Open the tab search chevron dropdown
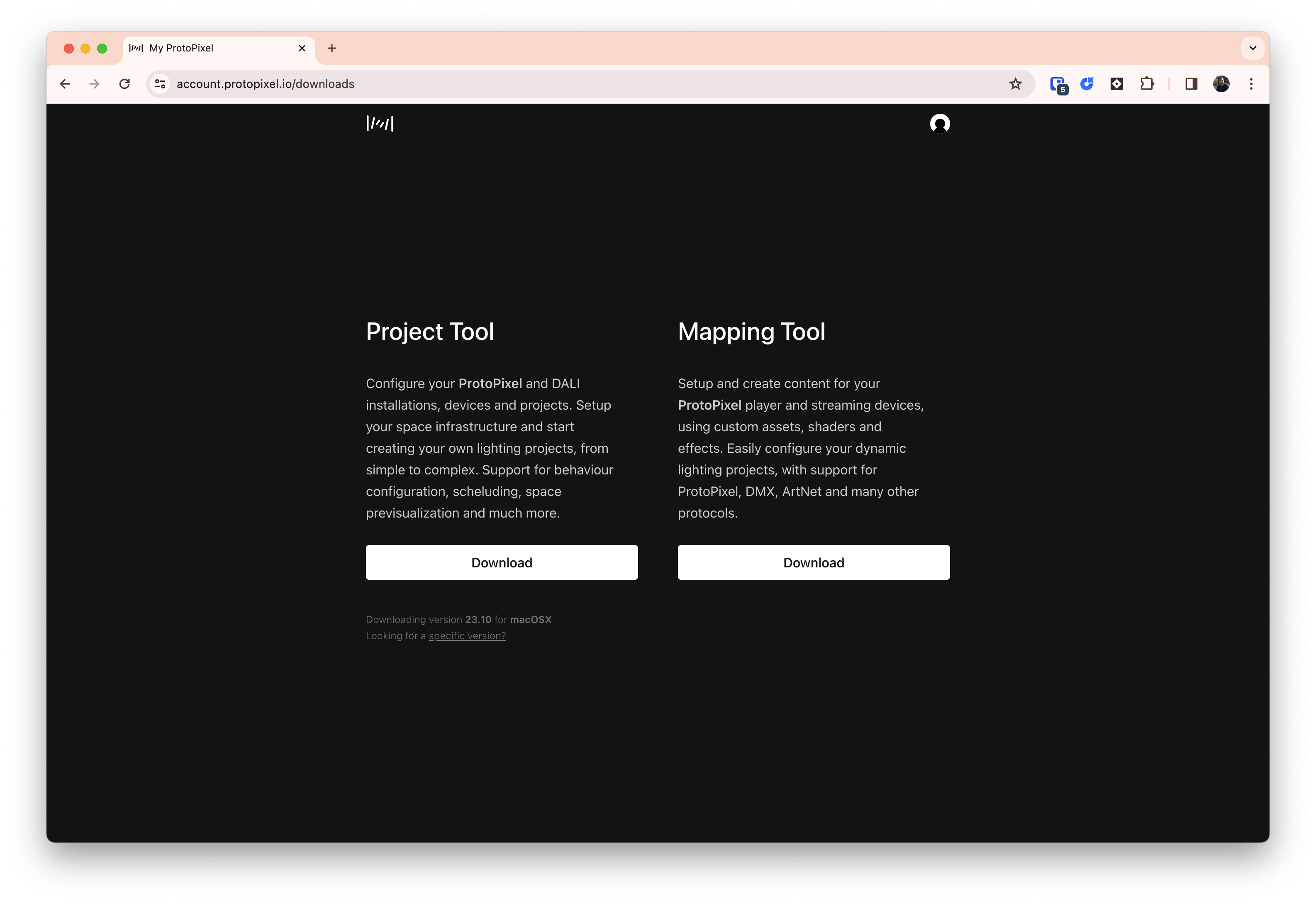This screenshot has height=904, width=1316. tap(1253, 48)
